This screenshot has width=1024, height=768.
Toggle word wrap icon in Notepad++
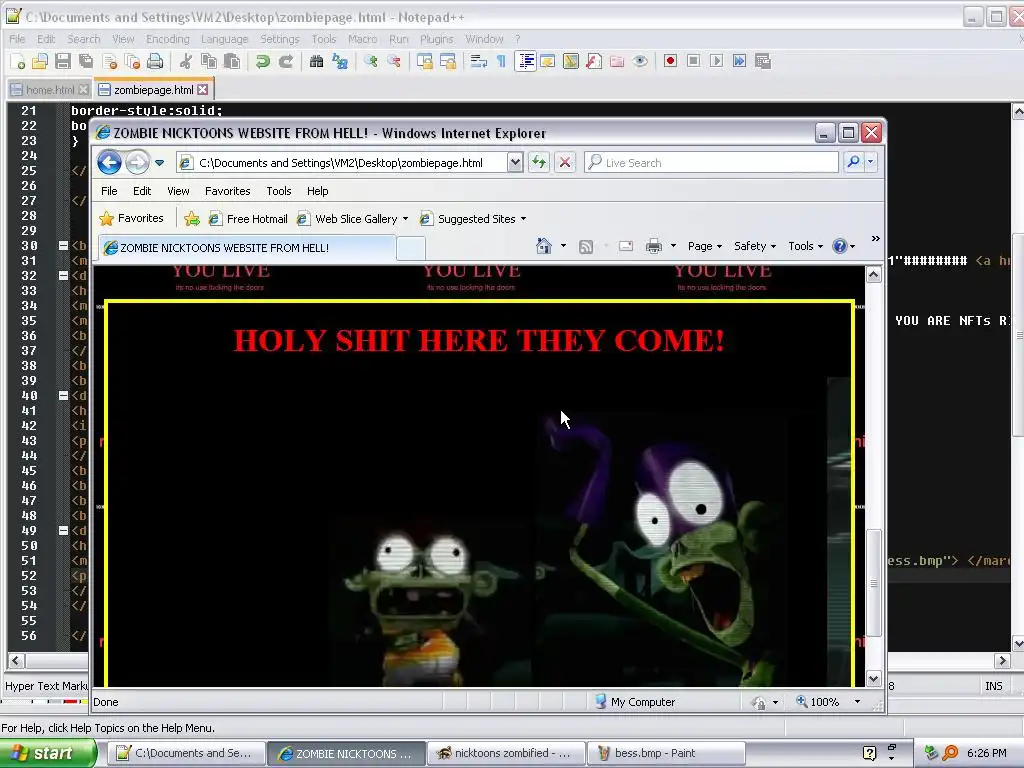[479, 61]
